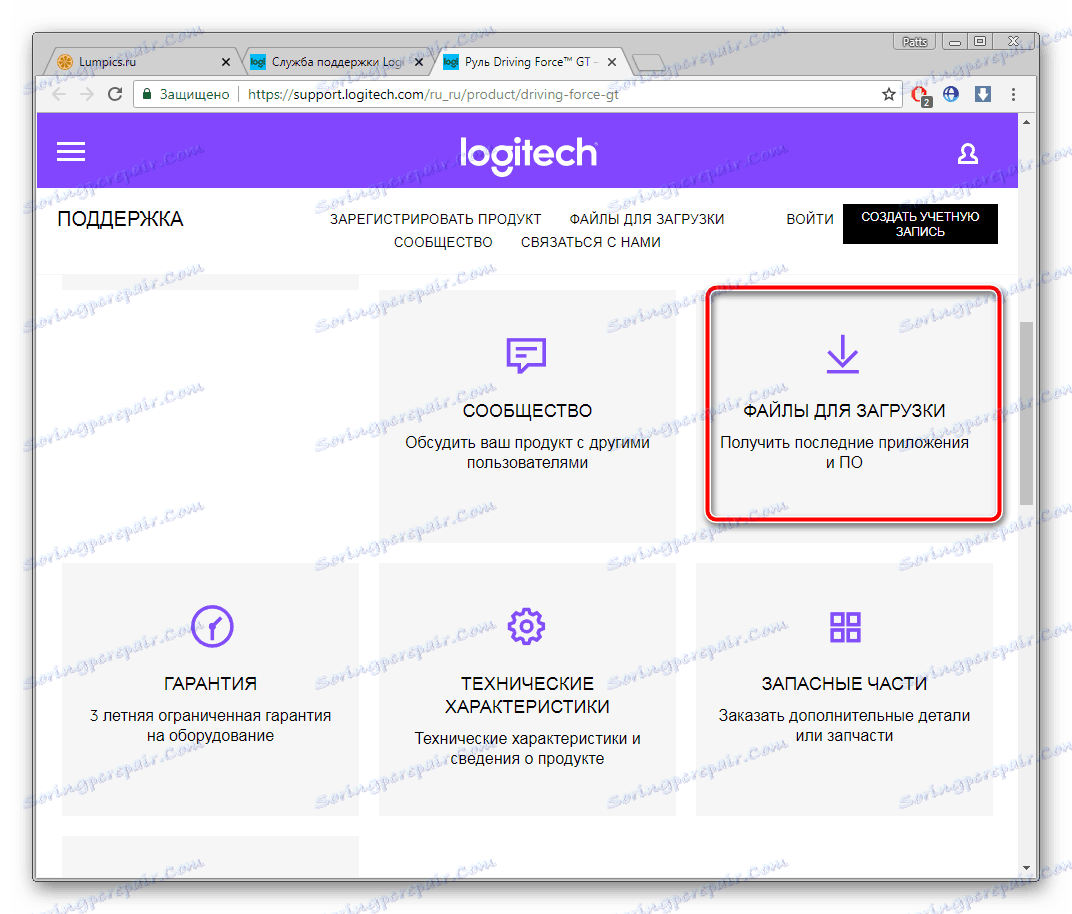The image size is (1072, 914).
Task: Open the red extension icon with badge 2
Action: pos(920,95)
